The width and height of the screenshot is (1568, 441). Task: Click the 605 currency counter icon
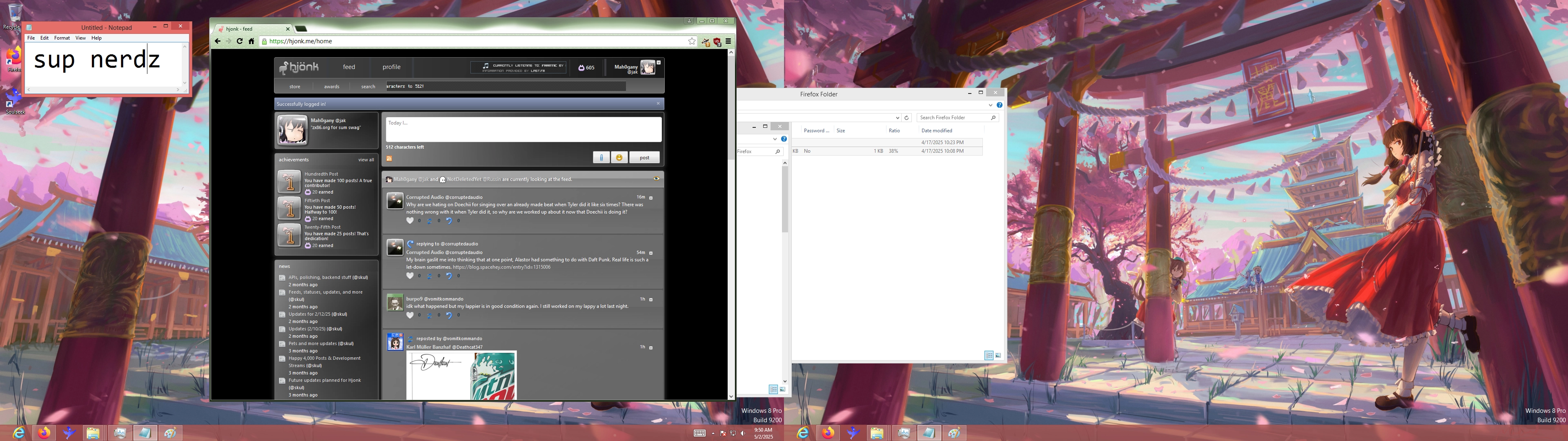pos(581,68)
